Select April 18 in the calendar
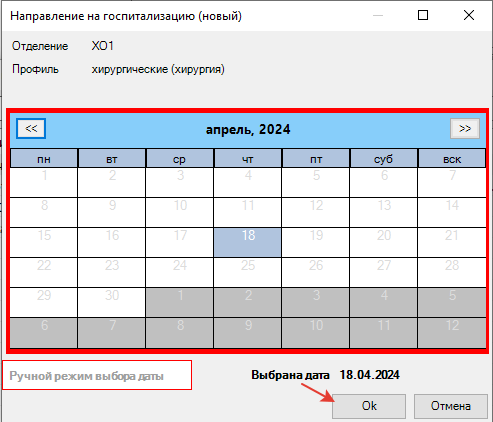 point(248,242)
